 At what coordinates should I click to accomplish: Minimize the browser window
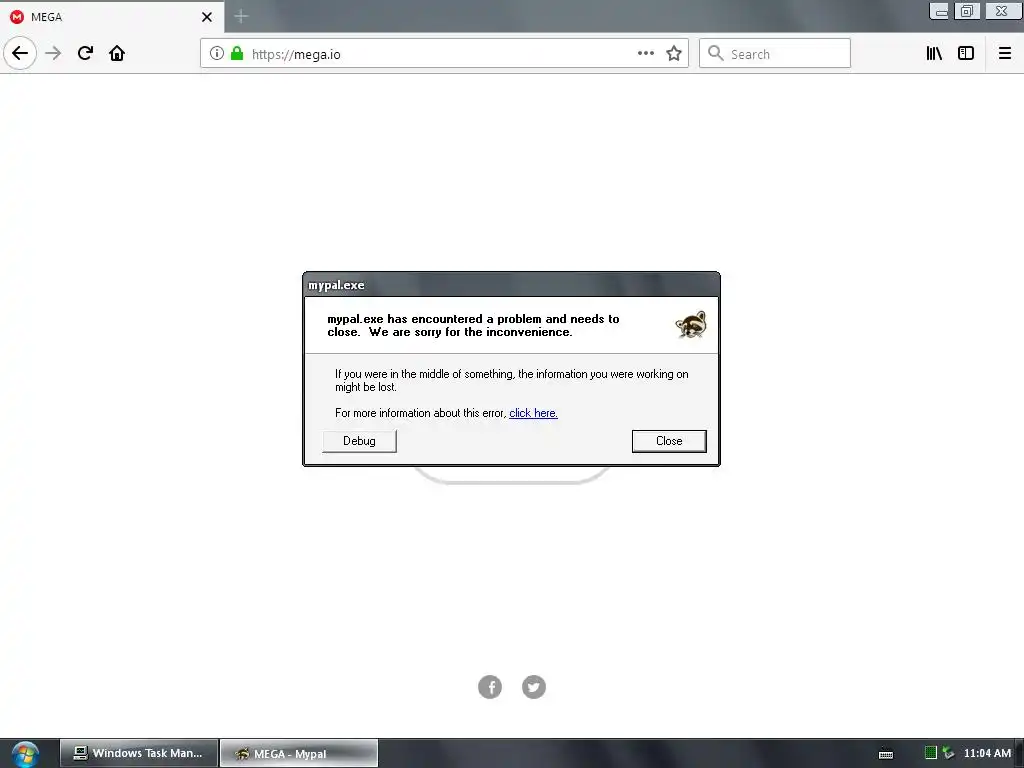(x=939, y=11)
